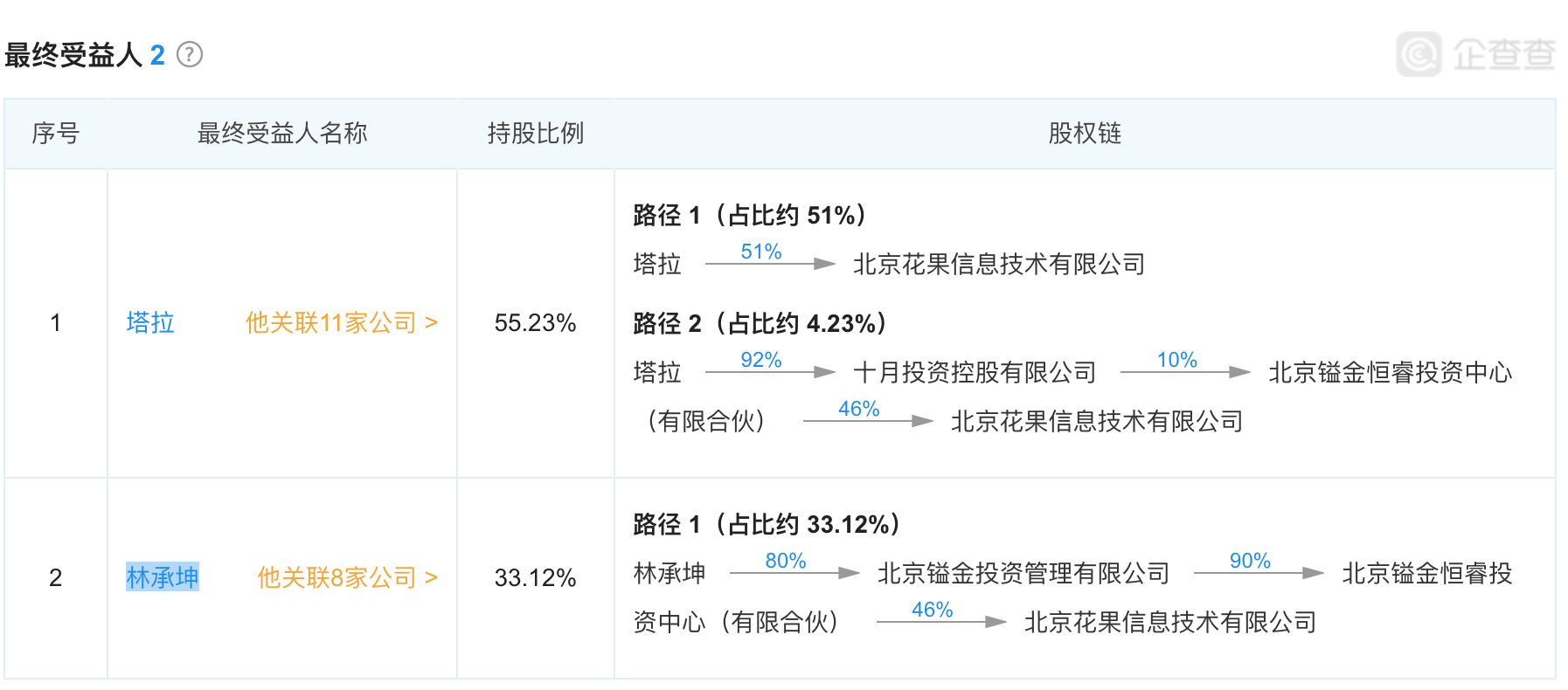The height and width of the screenshot is (690, 1568).
Task: Click the 90% share percentage label
Action: click(x=1250, y=562)
